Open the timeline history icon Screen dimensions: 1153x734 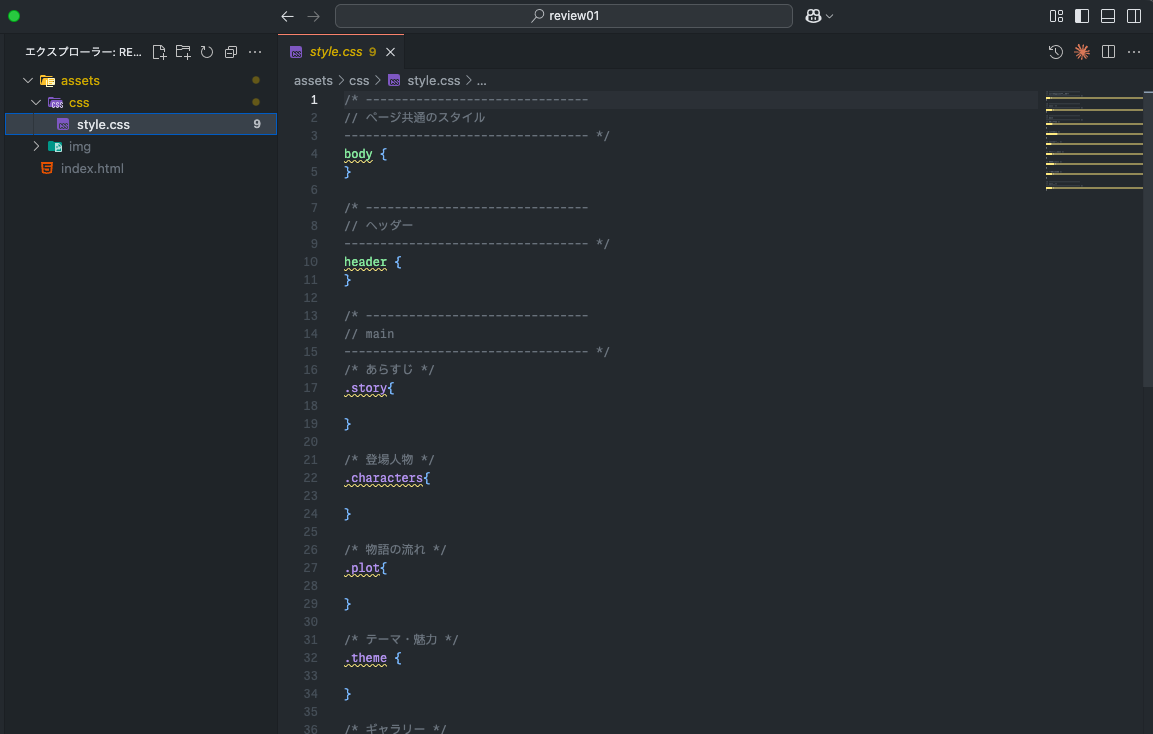click(1055, 52)
